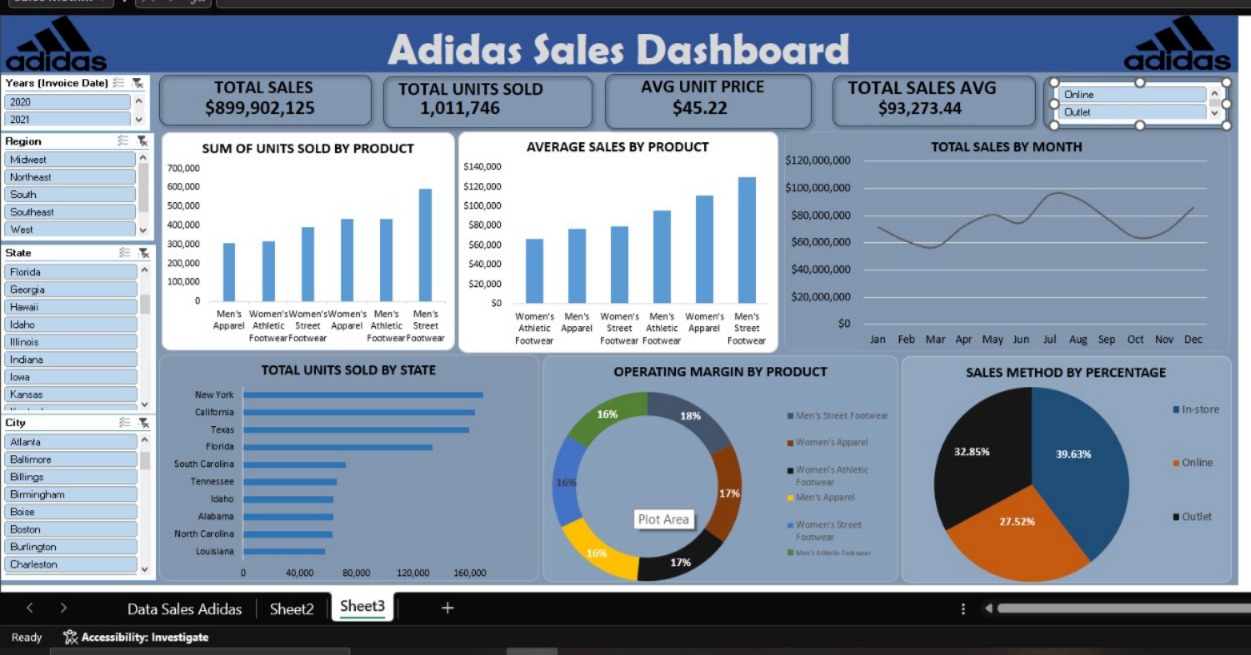Screen dimensions: 1251x655
Task: Toggle multi-select in the State slicer
Action: pos(124,253)
